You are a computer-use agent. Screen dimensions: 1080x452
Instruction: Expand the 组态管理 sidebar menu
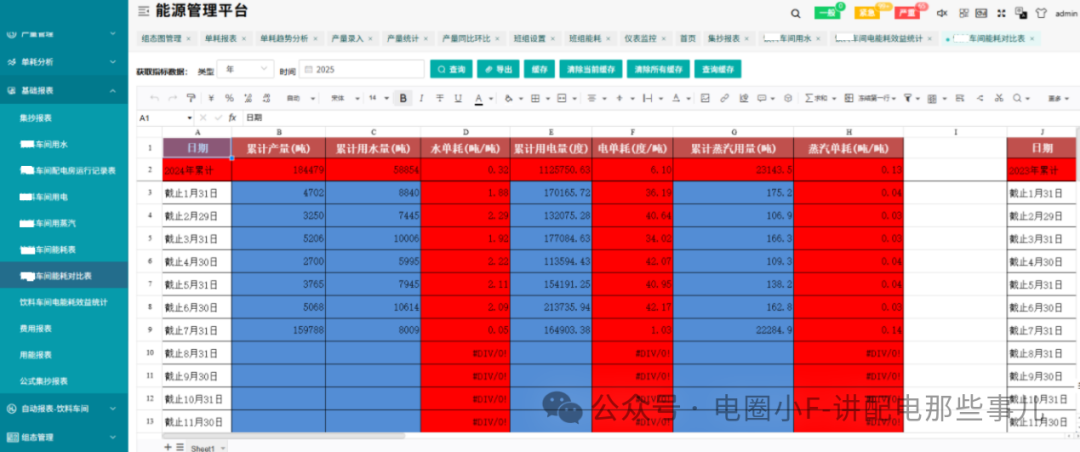point(64,437)
